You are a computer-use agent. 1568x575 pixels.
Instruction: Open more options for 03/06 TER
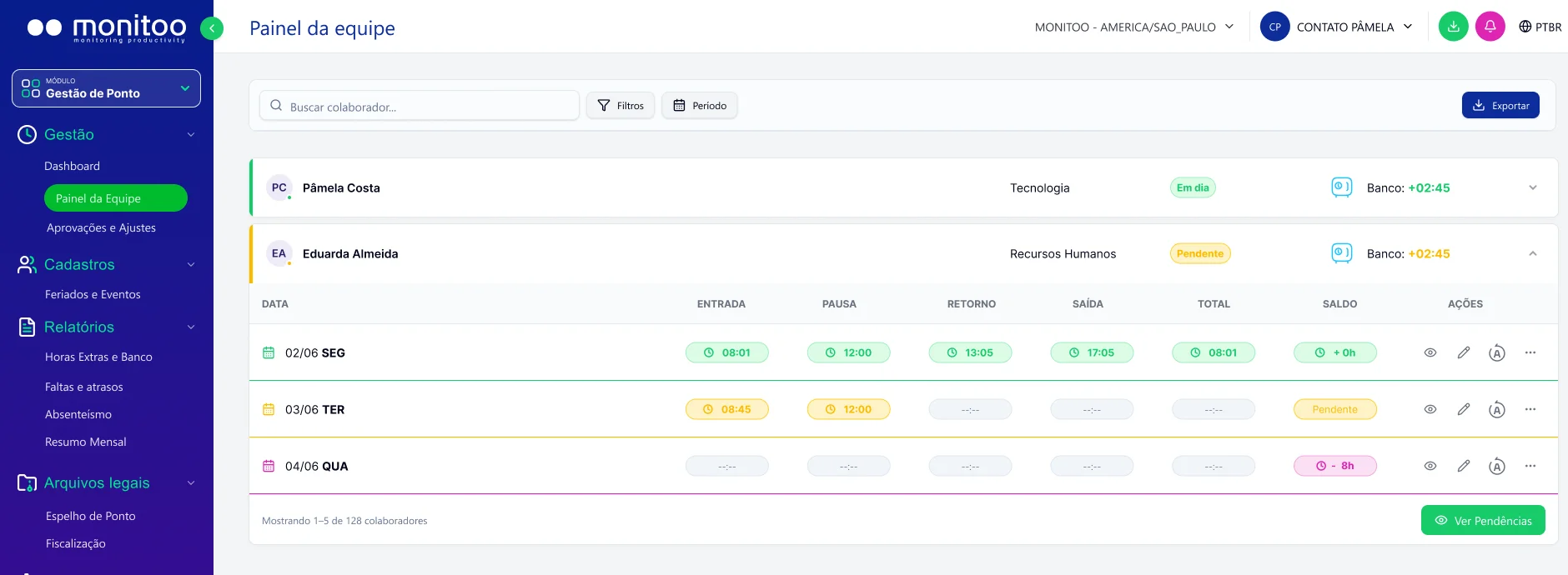[x=1530, y=409]
